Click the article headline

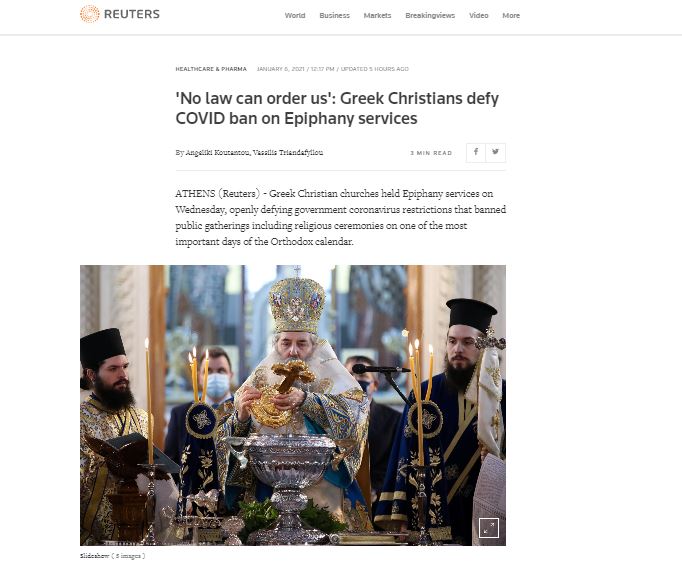337,108
